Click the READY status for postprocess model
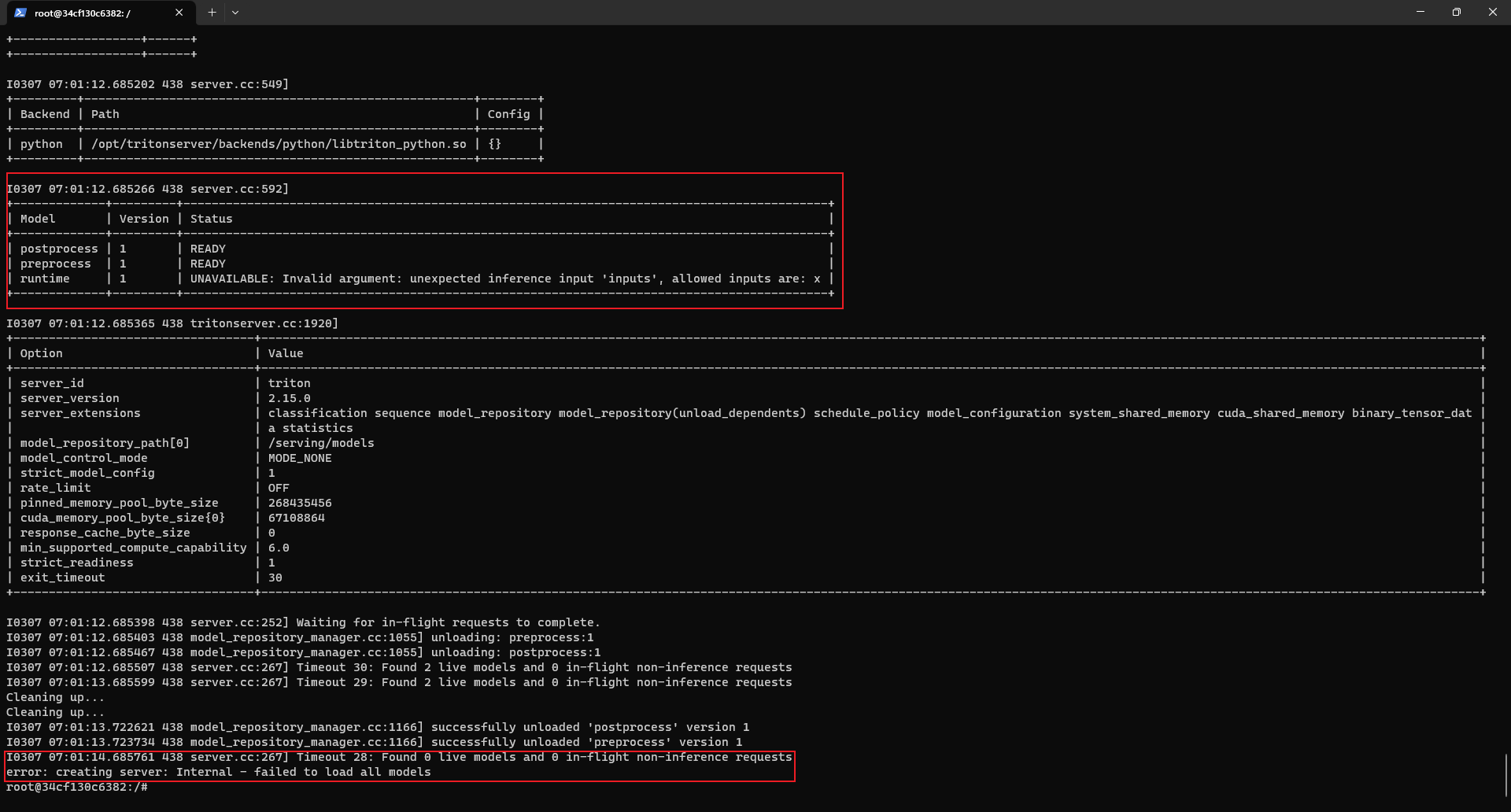1511x812 pixels. [x=208, y=248]
